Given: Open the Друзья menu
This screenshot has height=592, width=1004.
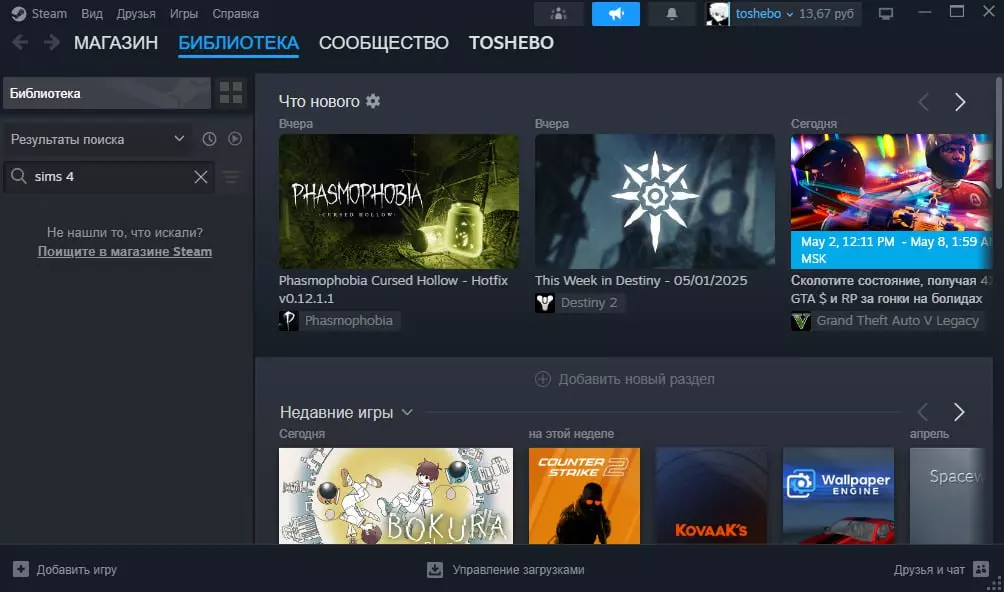Looking at the screenshot, I should (x=136, y=13).
